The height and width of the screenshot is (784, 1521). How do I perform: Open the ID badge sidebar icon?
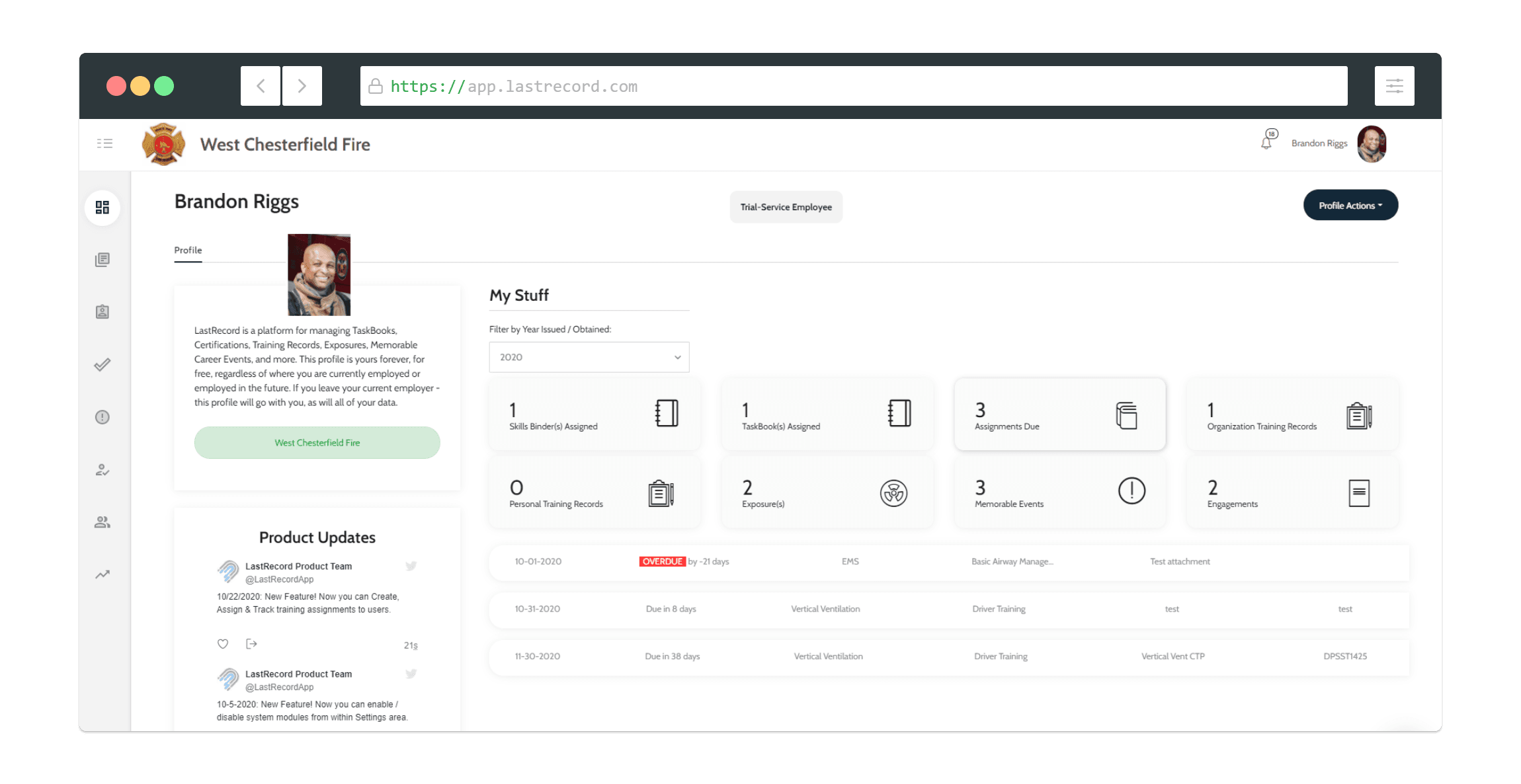pyautogui.click(x=103, y=312)
